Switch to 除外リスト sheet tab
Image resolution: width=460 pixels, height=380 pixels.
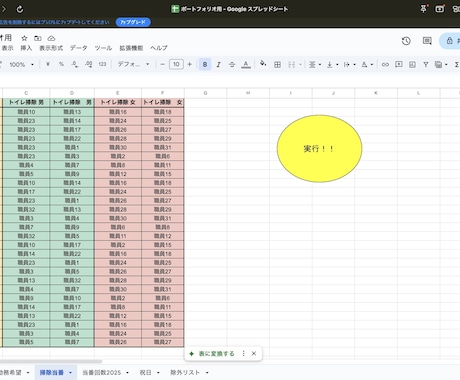click(x=185, y=373)
